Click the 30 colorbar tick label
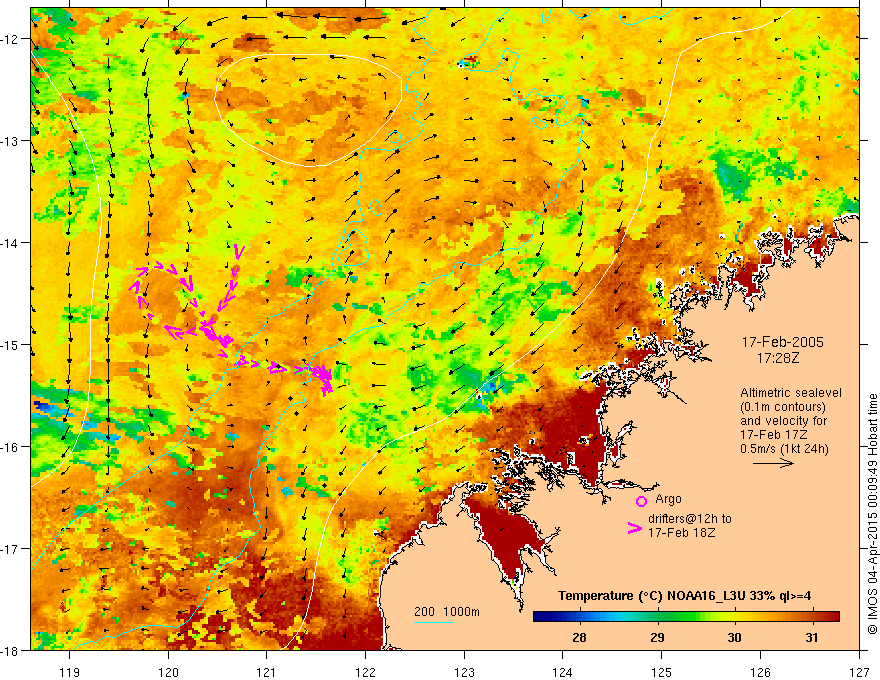 tap(734, 637)
